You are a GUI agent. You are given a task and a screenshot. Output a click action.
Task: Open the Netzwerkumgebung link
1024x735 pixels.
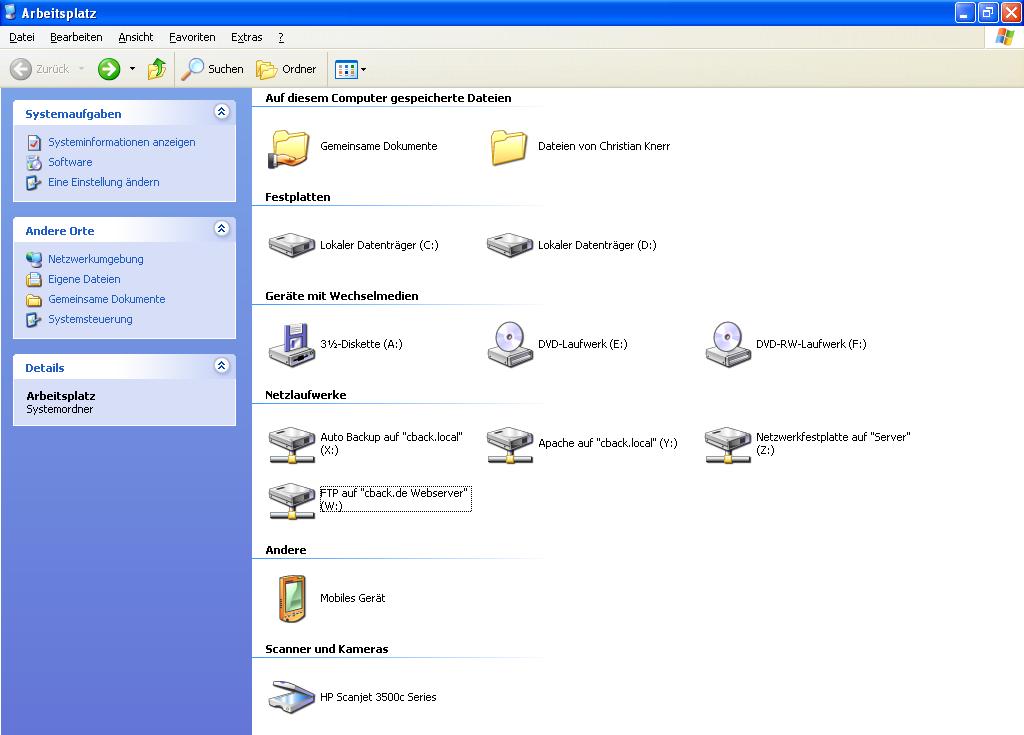point(95,259)
